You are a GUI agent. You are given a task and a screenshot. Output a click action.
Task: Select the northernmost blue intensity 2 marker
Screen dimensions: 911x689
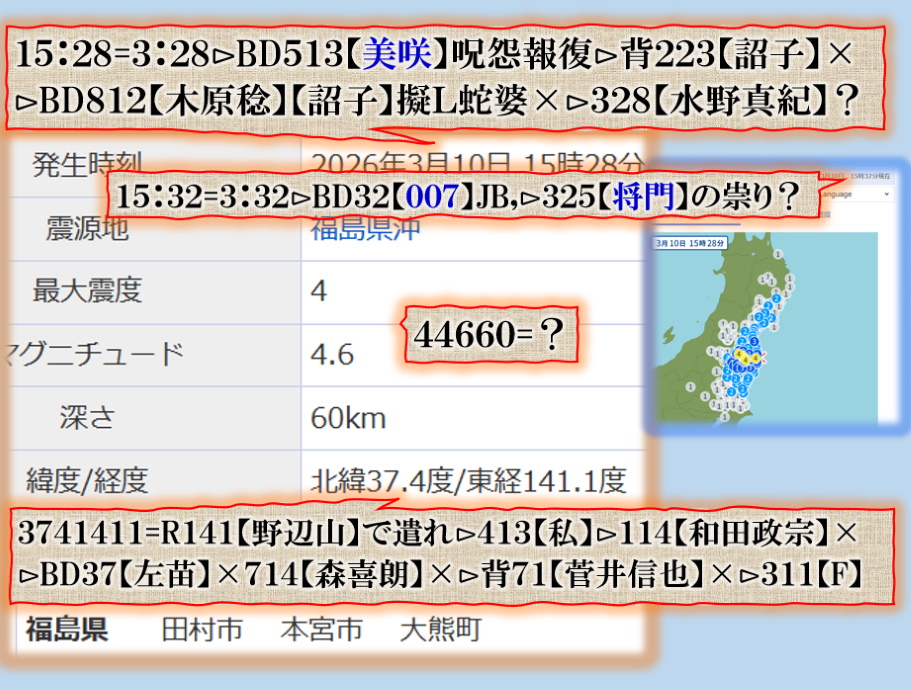(775, 299)
